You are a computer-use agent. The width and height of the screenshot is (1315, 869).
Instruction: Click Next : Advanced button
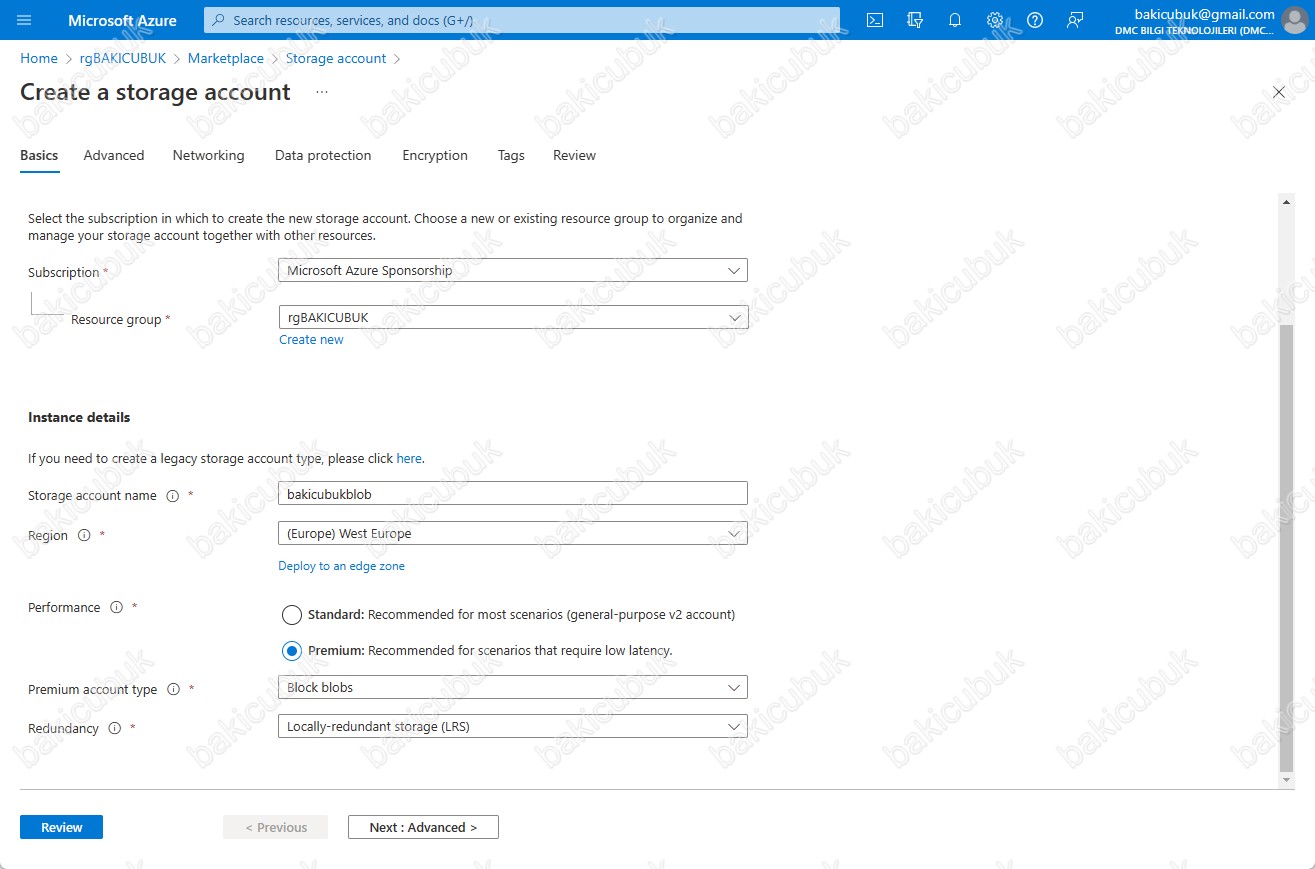(x=423, y=827)
